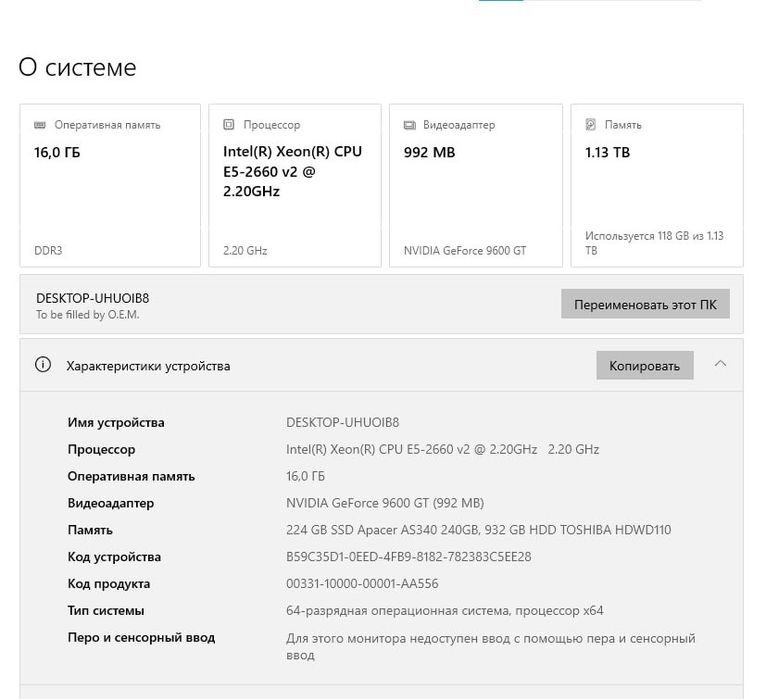Click the product ID 00331-10000-00001-AA556

362,584
